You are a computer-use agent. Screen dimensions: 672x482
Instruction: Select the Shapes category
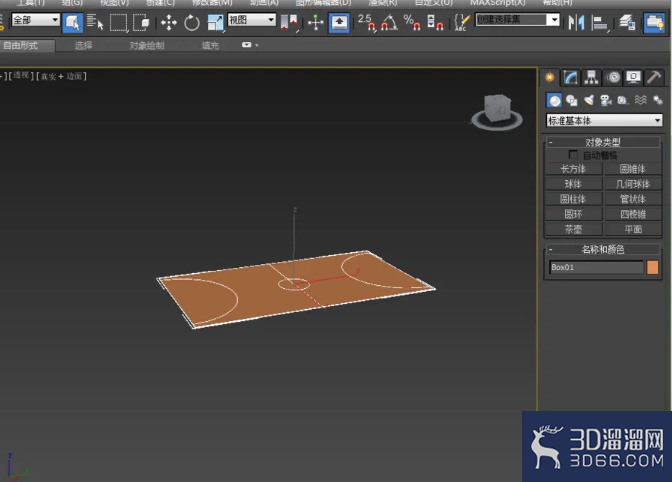pos(571,101)
